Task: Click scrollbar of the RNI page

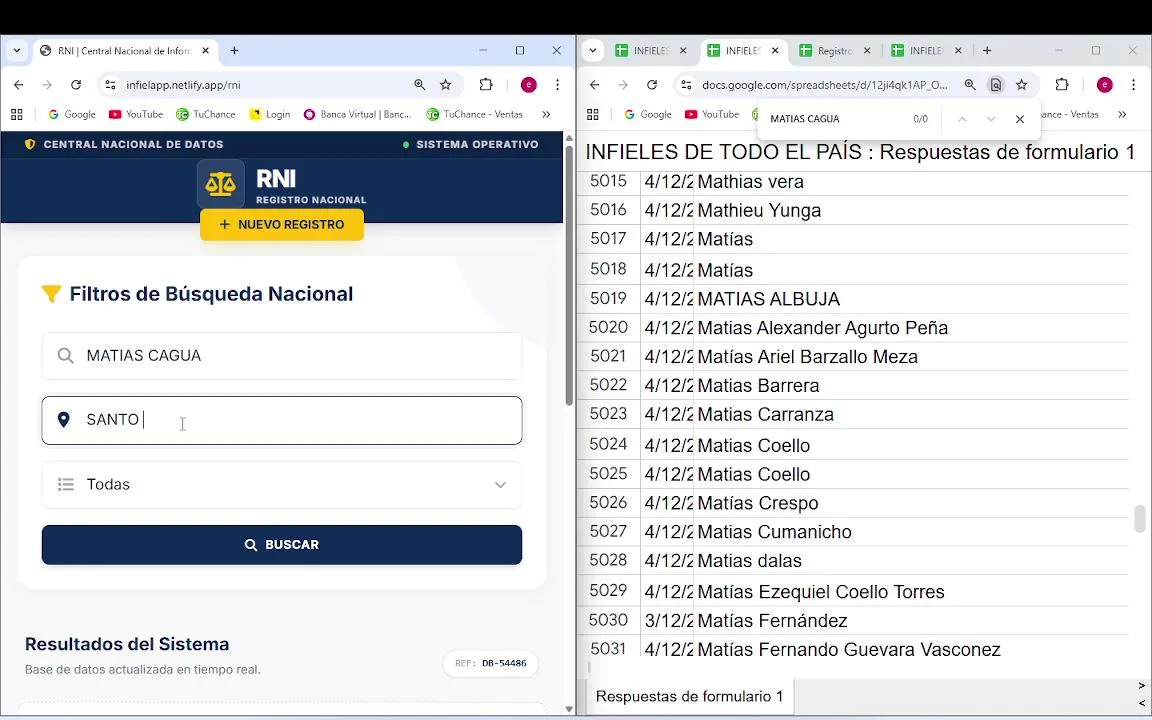Action: click(569, 276)
